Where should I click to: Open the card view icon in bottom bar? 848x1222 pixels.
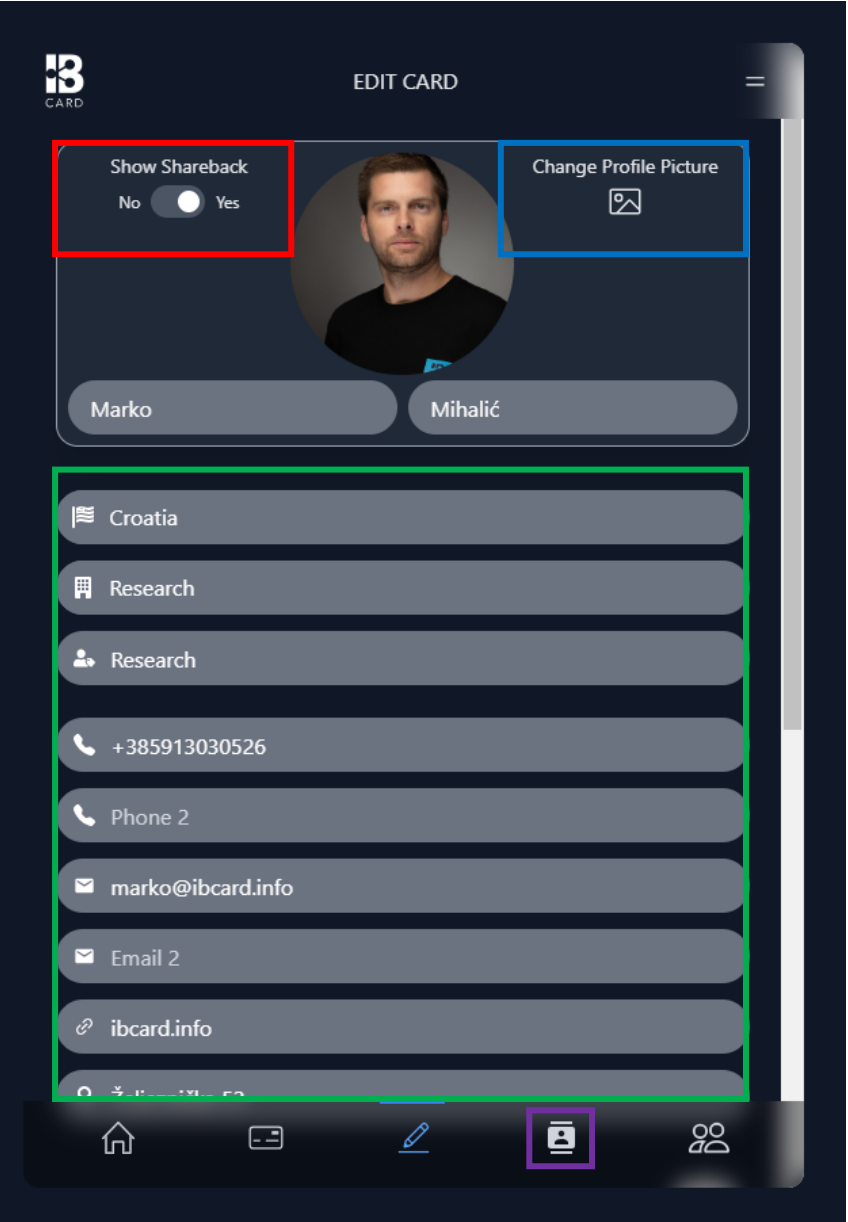click(266, 1138)
